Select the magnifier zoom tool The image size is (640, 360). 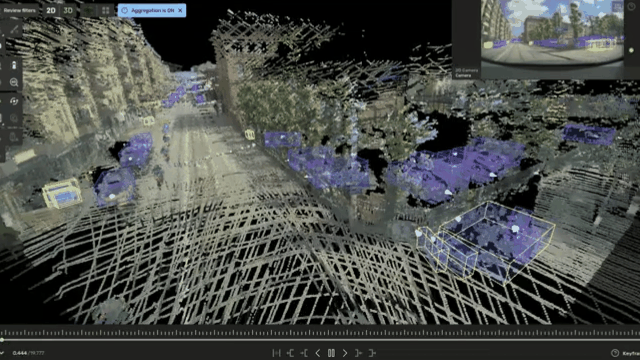click(x=14, y=83)
